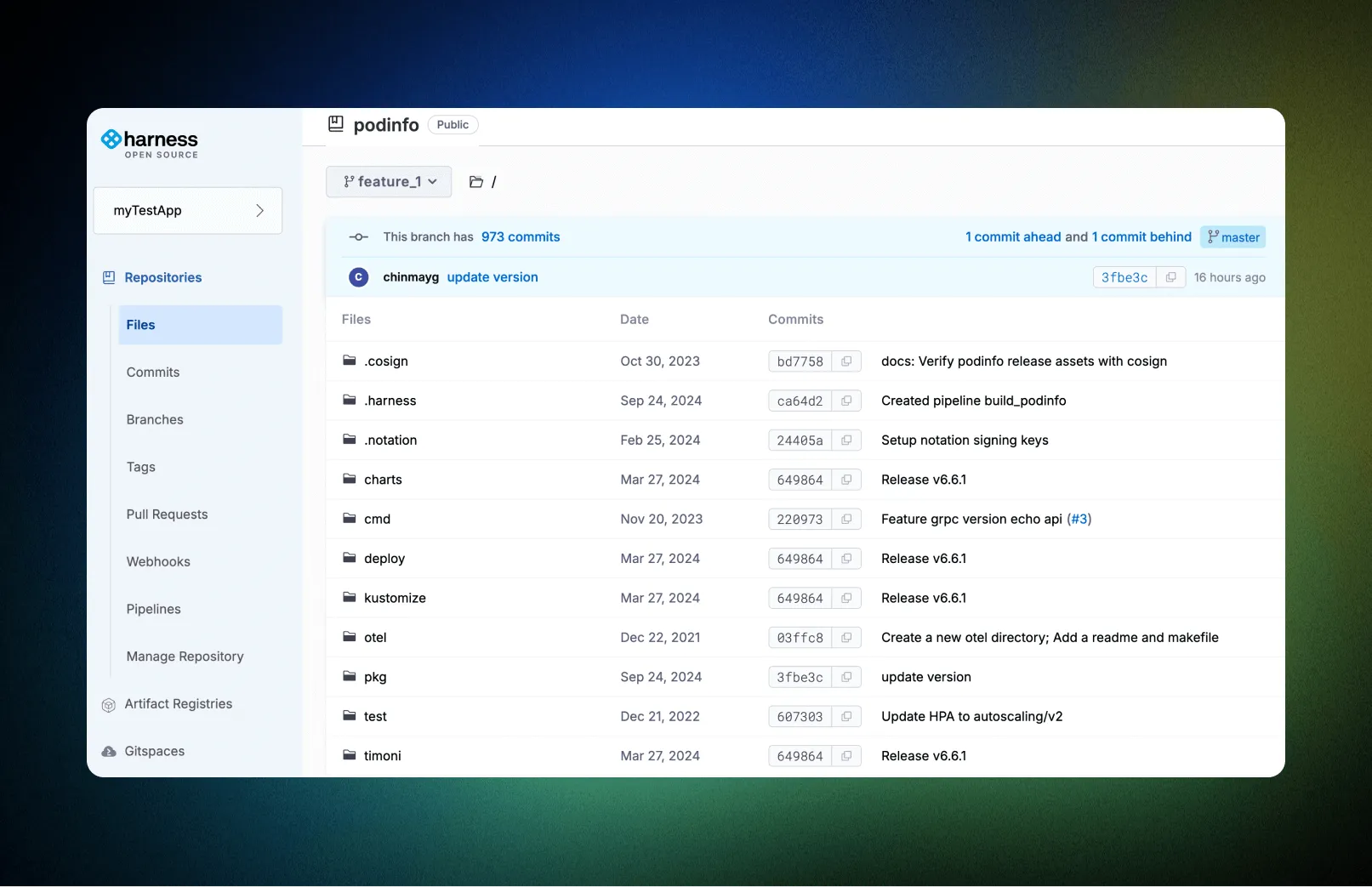Copy commit hash 24405a
The width and height of the screenshot is (1372, 887).
(x=846, y=441)
